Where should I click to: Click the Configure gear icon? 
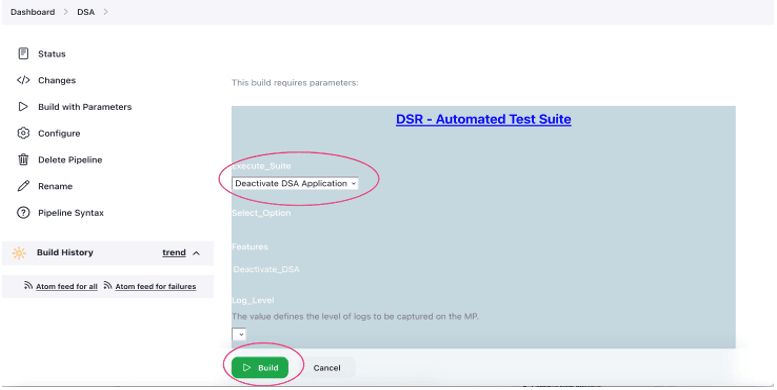(23, 133)
